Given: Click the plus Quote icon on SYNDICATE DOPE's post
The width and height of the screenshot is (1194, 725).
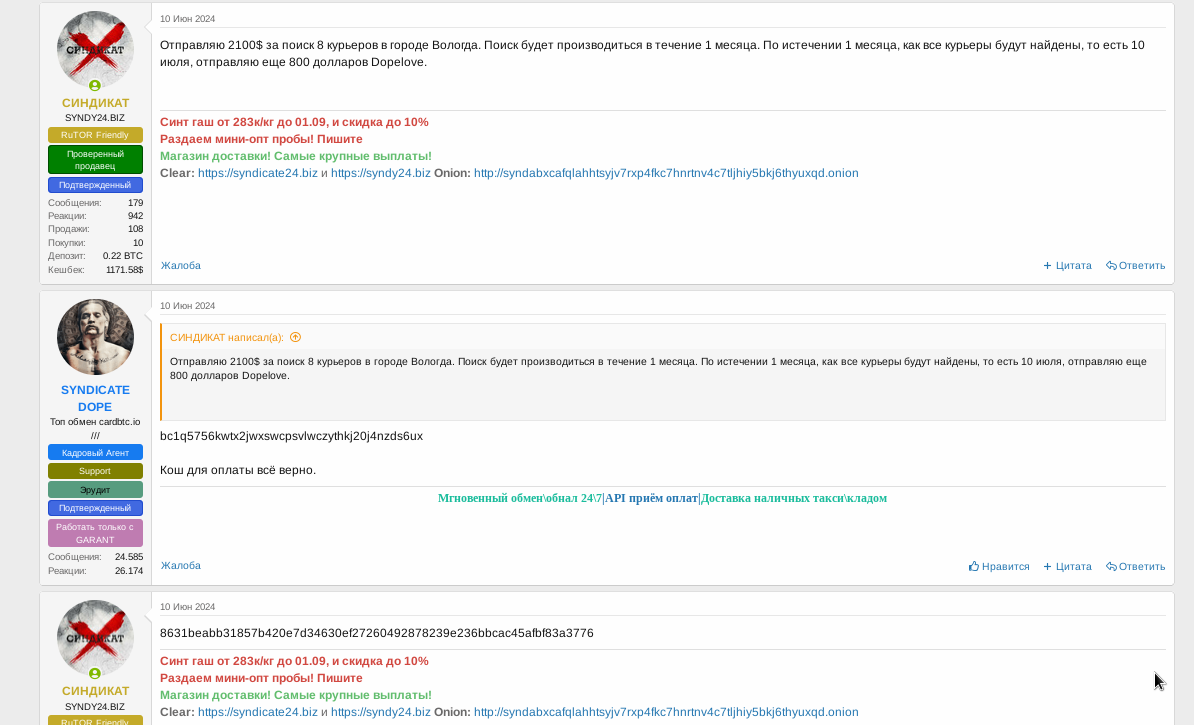Looking at the screenshot, I should click(1047, 566).
